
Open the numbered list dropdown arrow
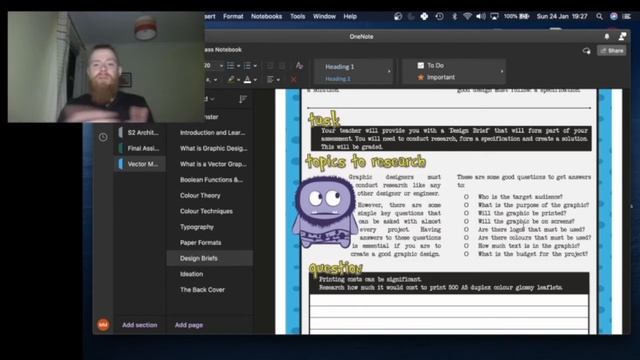(x=255, y=66)
